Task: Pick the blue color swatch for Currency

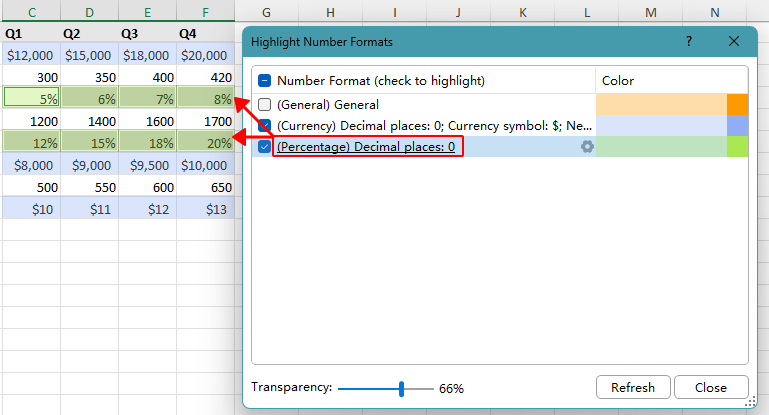Action: click(737, 126)
